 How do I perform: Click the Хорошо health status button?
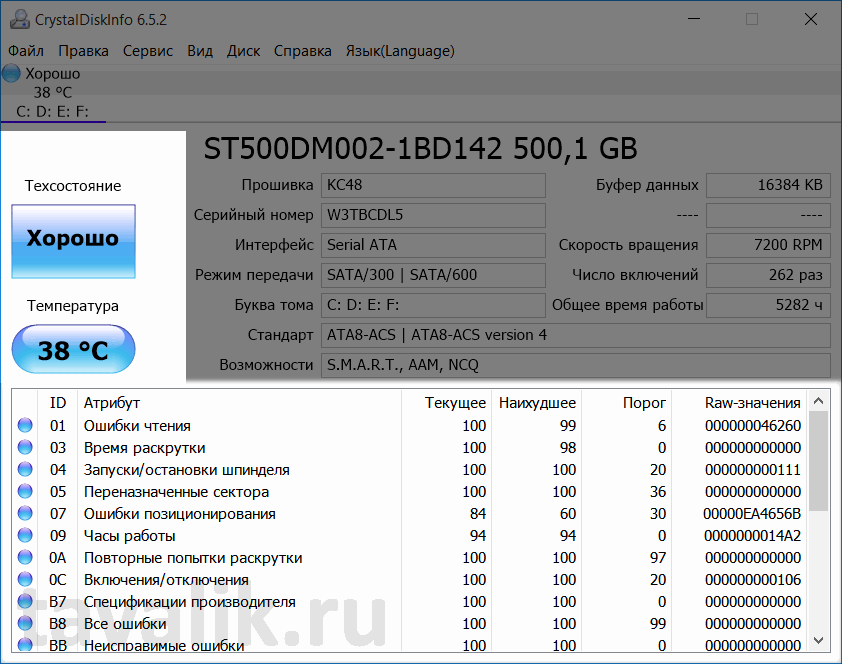click(74, 241)
